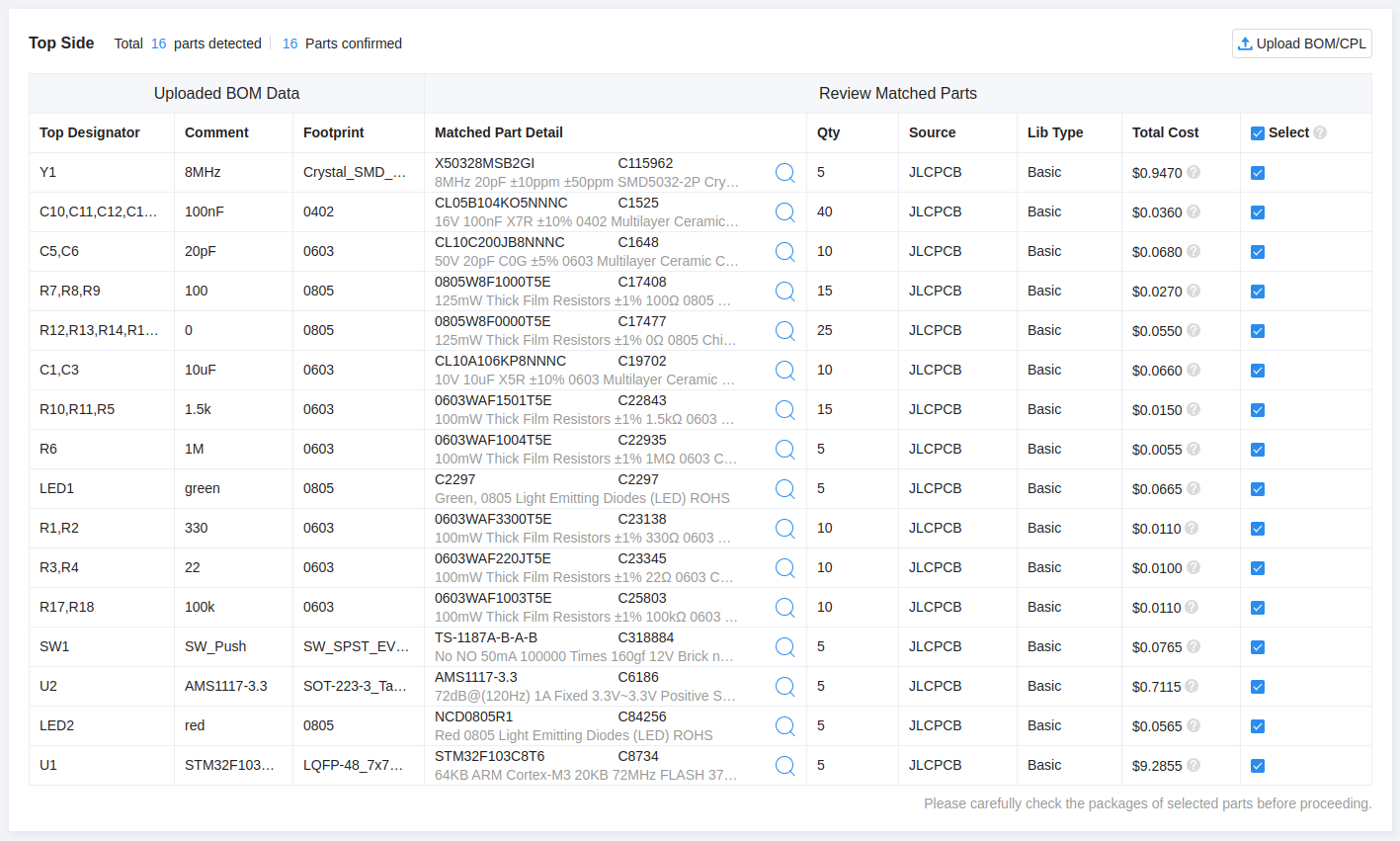Click help icon beside $0.0360 cost
This screenshot has width=1400, height=841.
click(x=1194, y=211)
